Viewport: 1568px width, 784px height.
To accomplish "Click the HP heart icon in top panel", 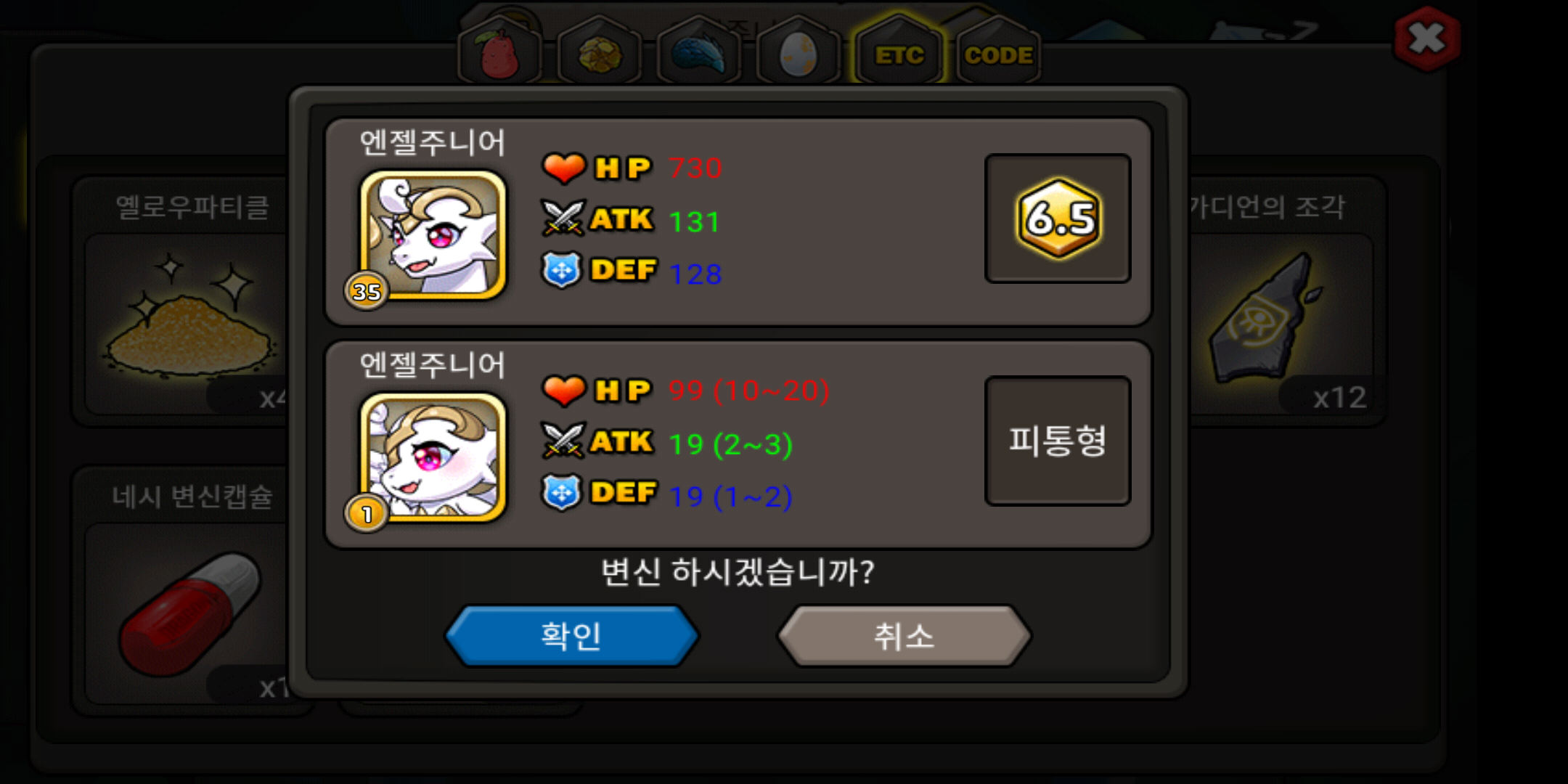I will [x=564, y=168].
